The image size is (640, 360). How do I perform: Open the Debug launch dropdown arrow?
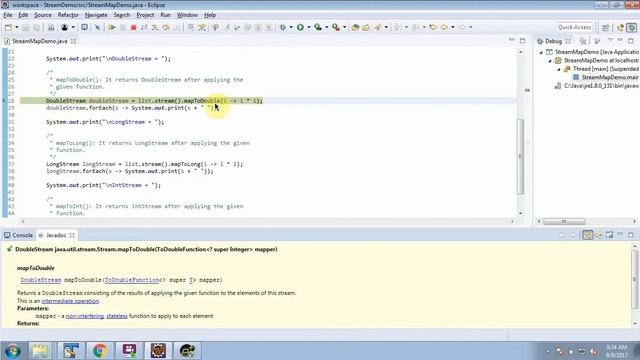291,27
